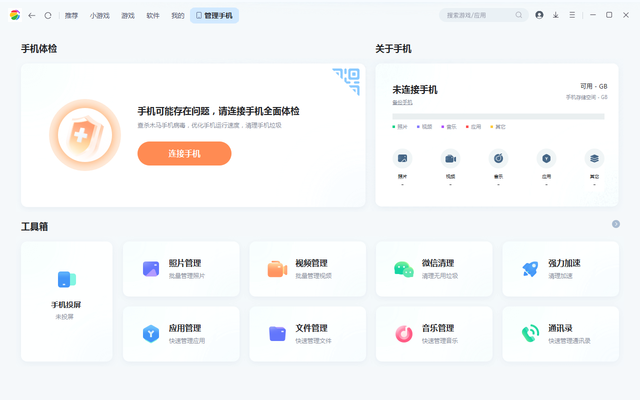Image resolution: width=640 pixels, height=400 pixels.
Task: Open 微信清理 tool label
Action: pyautogui.click(x=438, y=263)
